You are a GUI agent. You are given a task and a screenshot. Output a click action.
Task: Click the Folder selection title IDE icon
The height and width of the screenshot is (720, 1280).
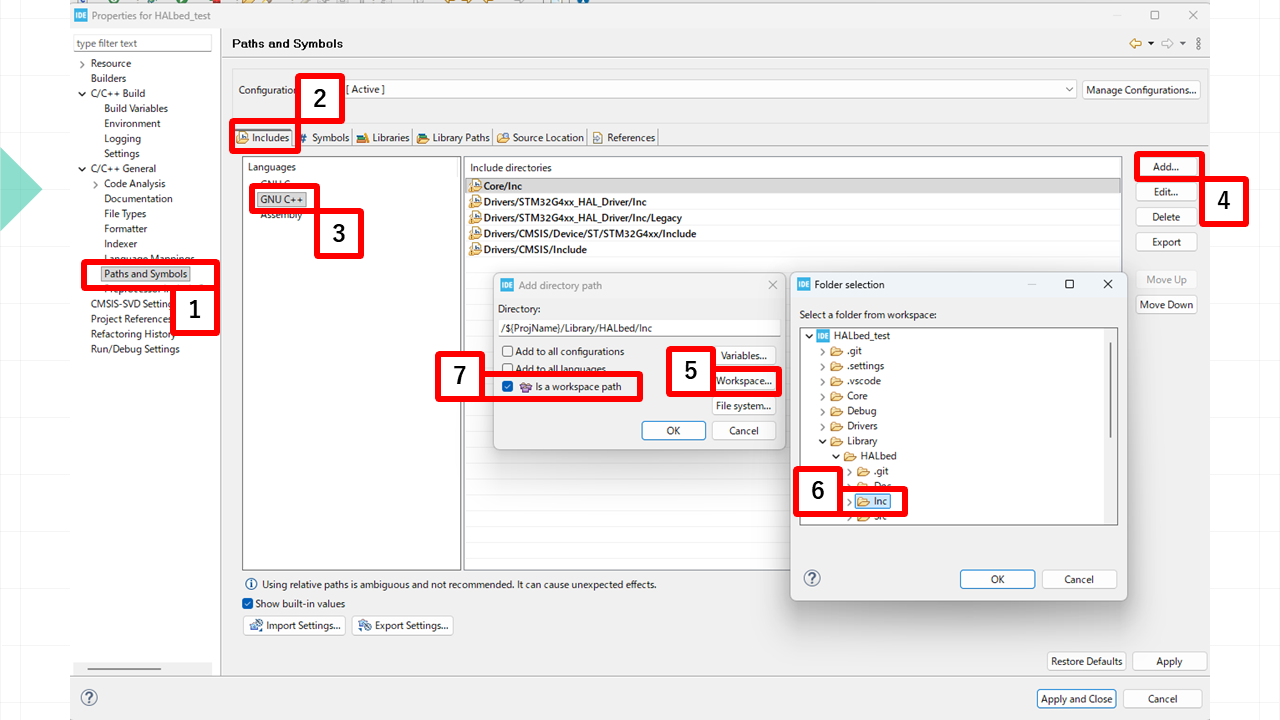click(x=804, y=284)
